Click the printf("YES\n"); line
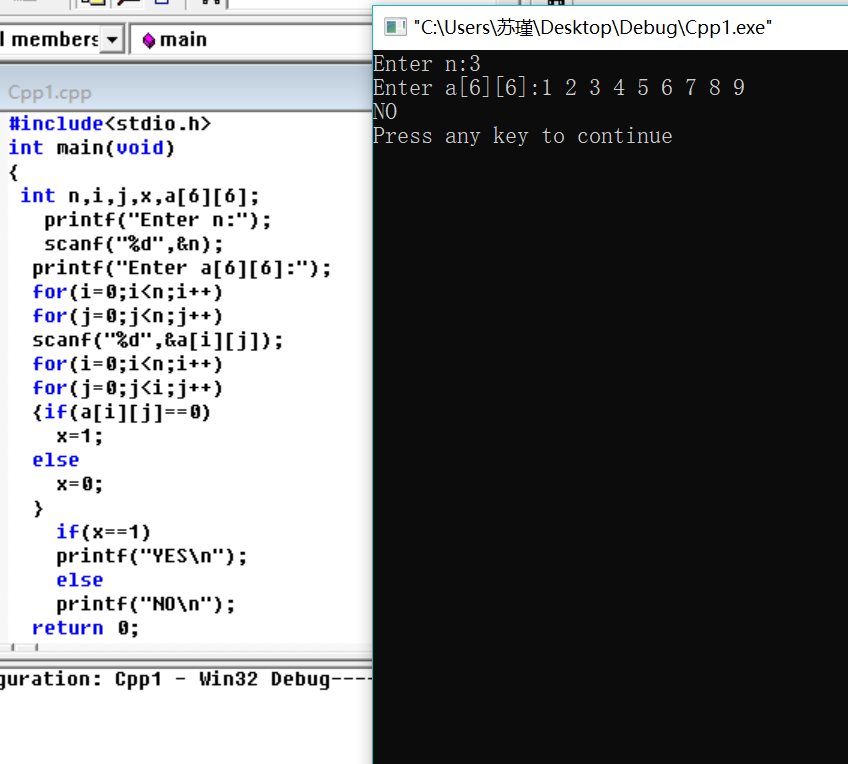This screenshot has height=764, width=848. [x=151, y=556]
